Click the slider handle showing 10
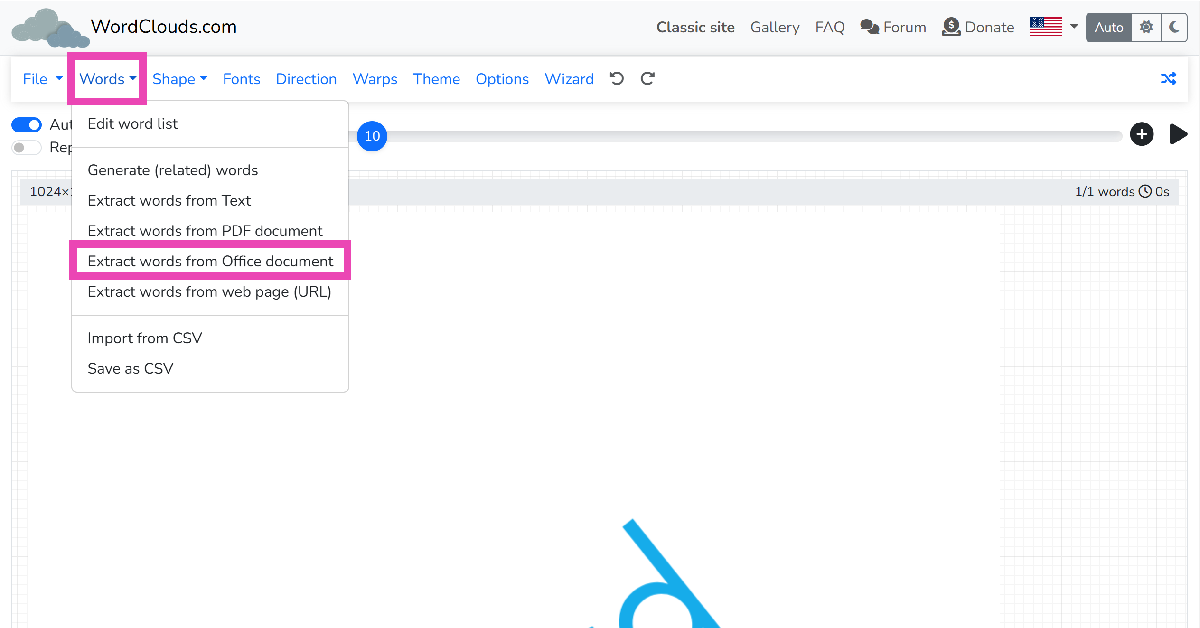The image size is (1200, 628). [372, 136]
